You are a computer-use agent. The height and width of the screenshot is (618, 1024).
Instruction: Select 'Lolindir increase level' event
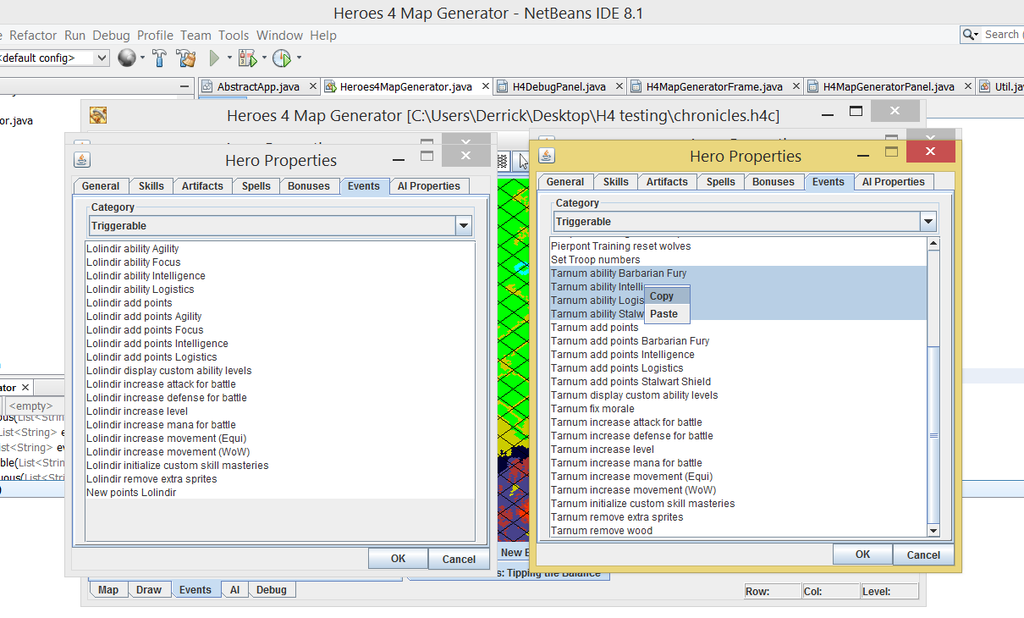click(x=280, y=412)
